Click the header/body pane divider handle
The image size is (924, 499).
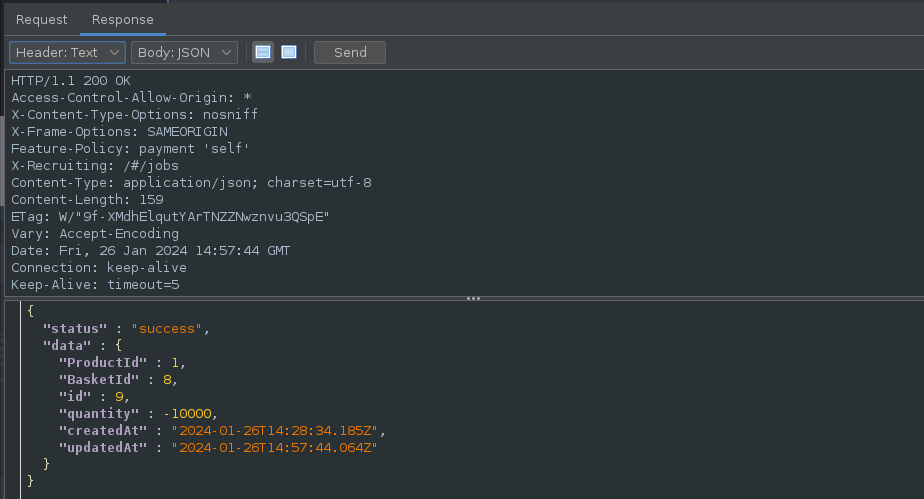click(x=473, y=299)
